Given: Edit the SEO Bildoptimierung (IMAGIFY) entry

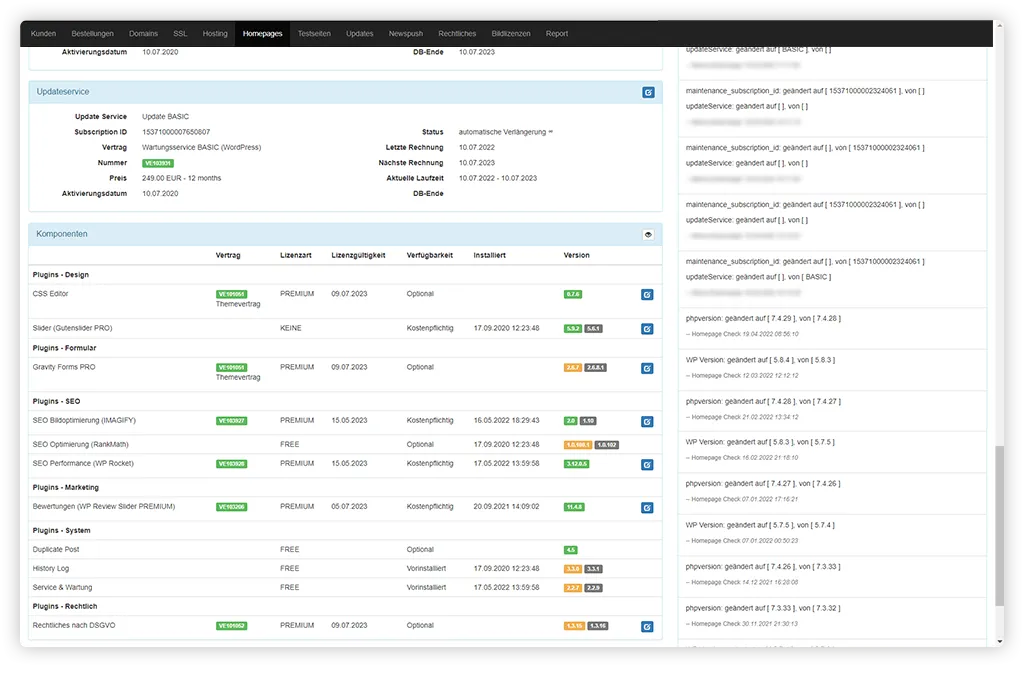Looking at the screenshot, I should (x=647, y=421).
